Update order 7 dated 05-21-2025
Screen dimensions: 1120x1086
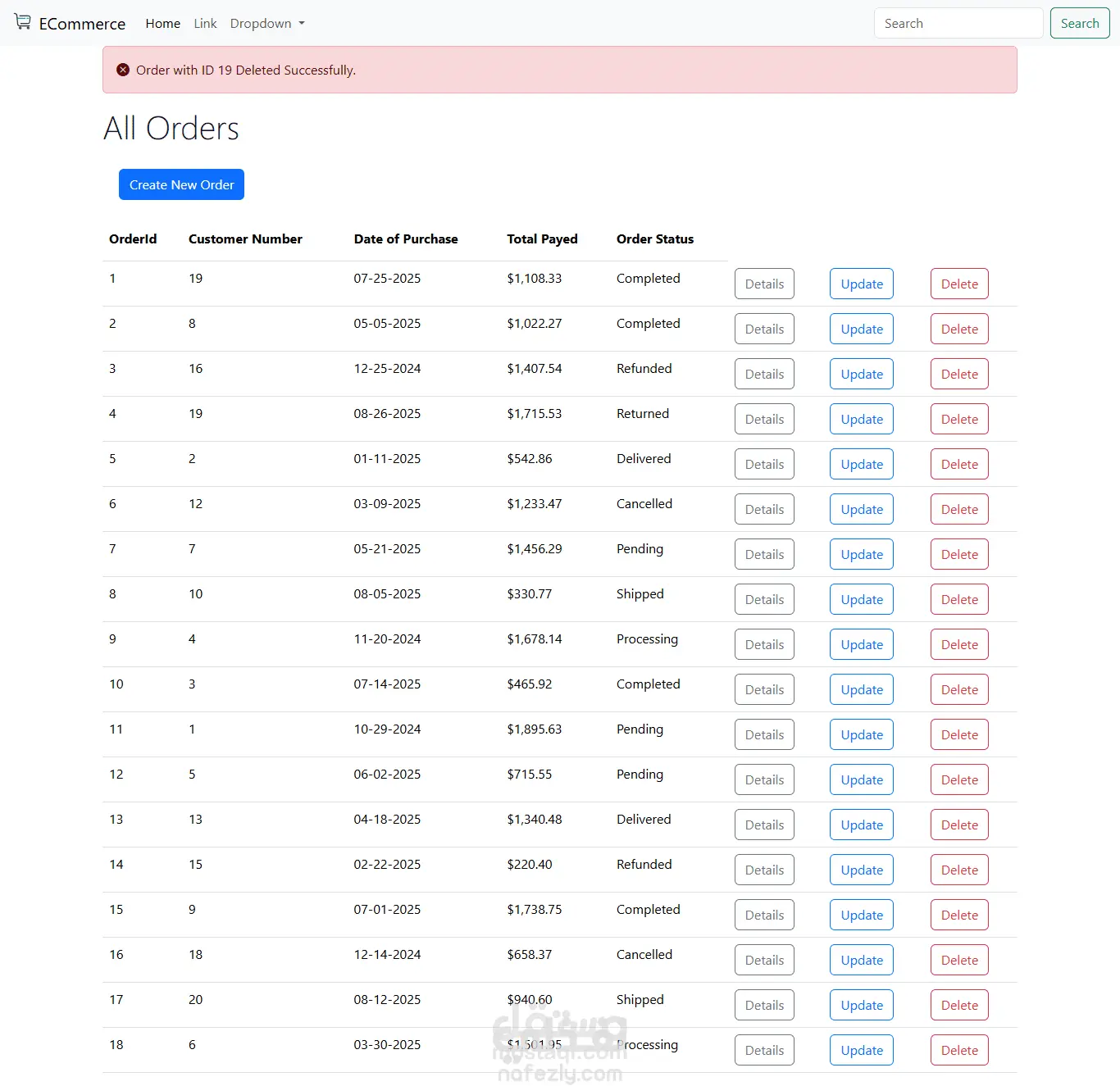[x=862, y=554]
